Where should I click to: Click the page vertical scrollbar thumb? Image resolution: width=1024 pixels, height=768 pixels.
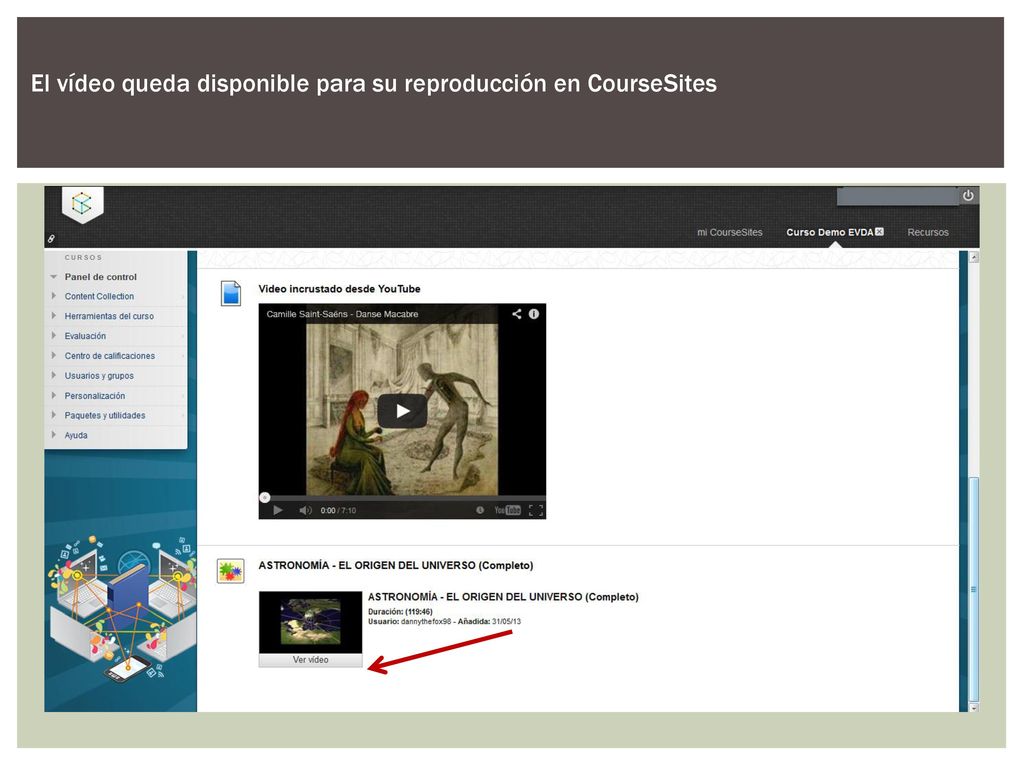[974, 589]
